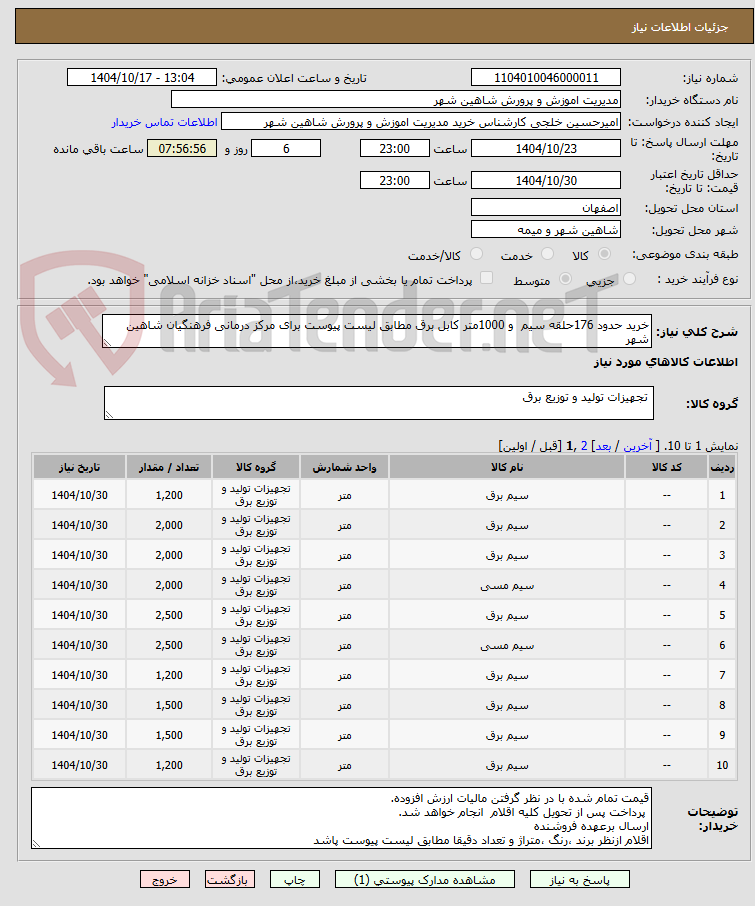Click the ردیف column header
Screen dimensions: 755x906
(x=722, y=467)
